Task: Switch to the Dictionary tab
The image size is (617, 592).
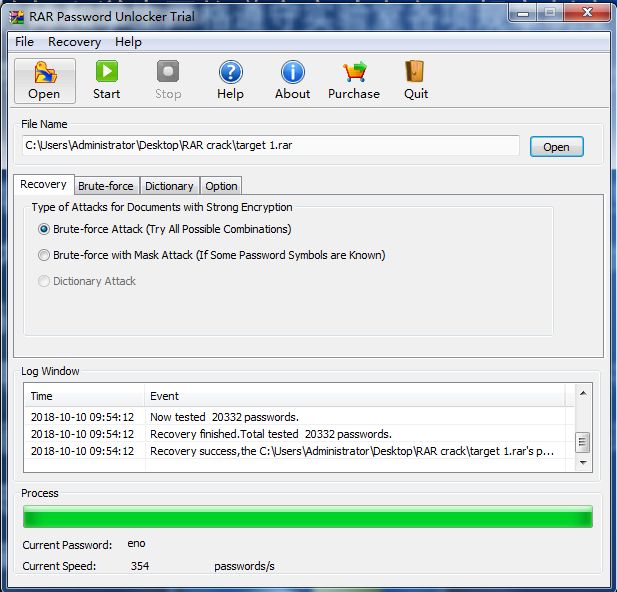Action: pyautogui.click(x=169, y=186)
